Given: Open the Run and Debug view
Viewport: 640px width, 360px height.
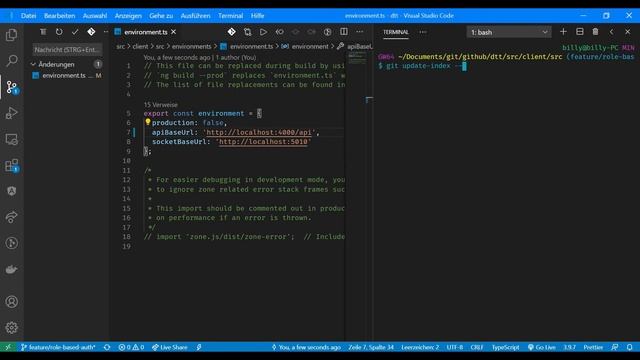Looking at the screenshot, I should pos(11,113).
